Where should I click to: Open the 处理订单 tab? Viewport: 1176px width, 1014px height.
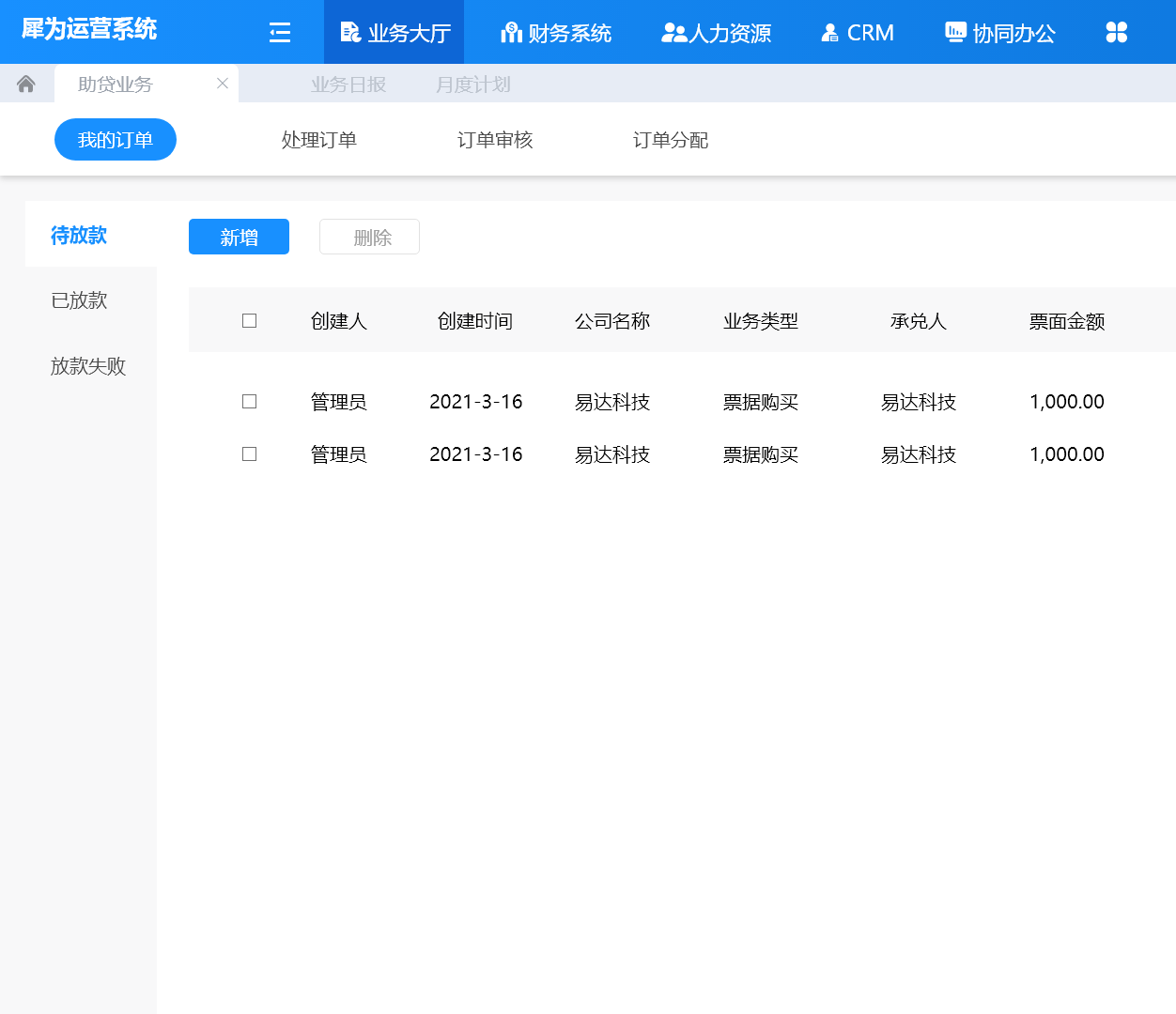tap(318, 139)
